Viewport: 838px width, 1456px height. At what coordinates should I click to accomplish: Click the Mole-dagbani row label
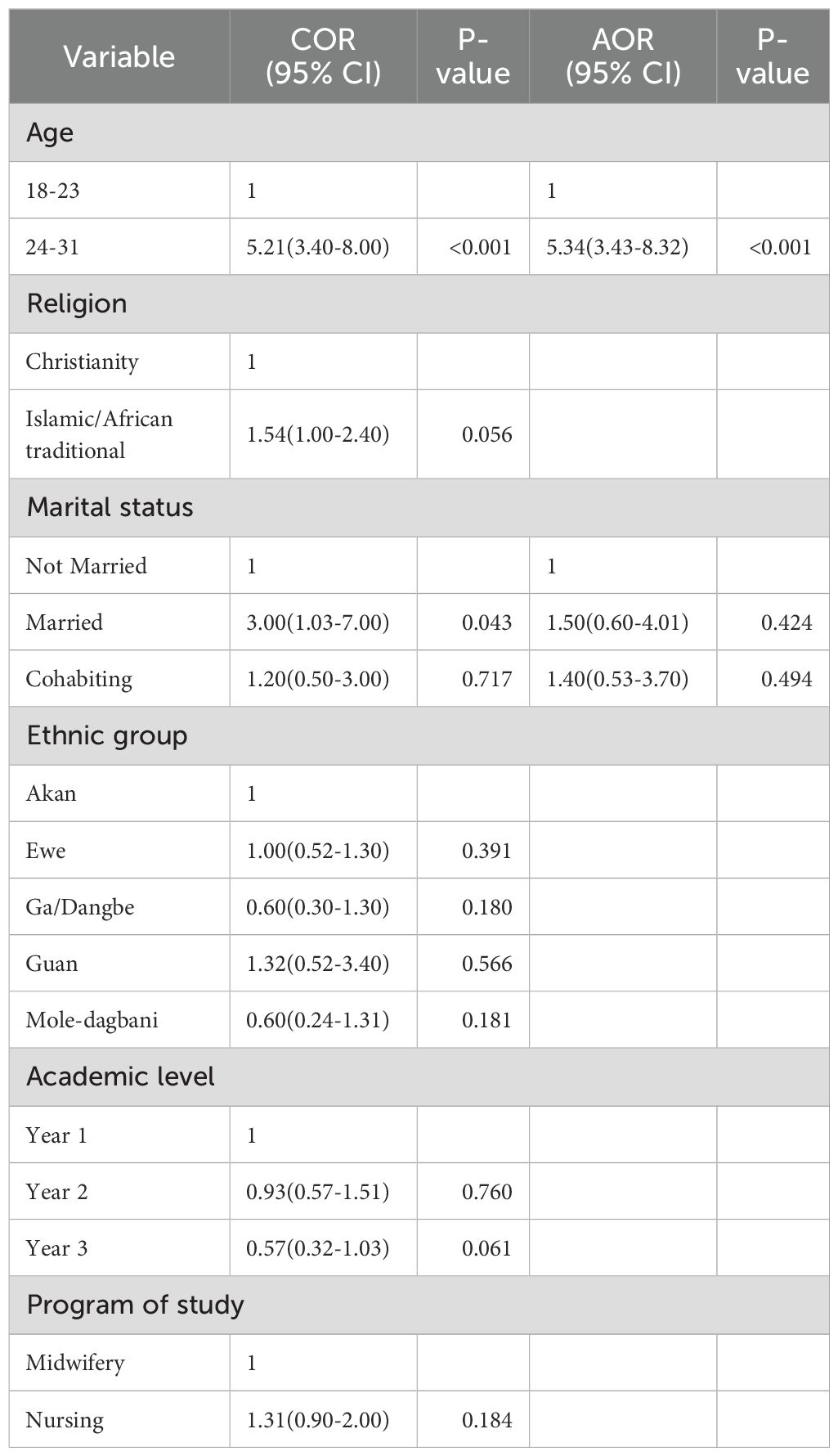point(92,1020)
